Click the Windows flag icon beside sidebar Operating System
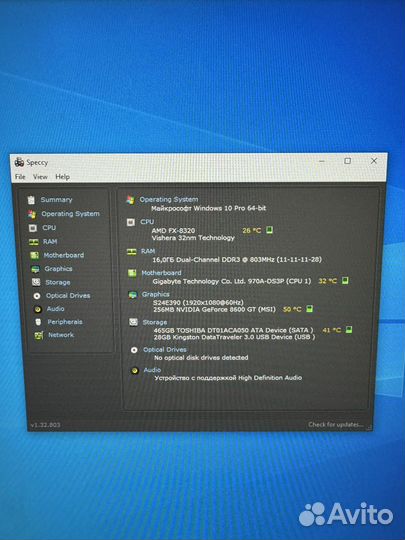Screen dimensions: 405x540 [32, 215]
